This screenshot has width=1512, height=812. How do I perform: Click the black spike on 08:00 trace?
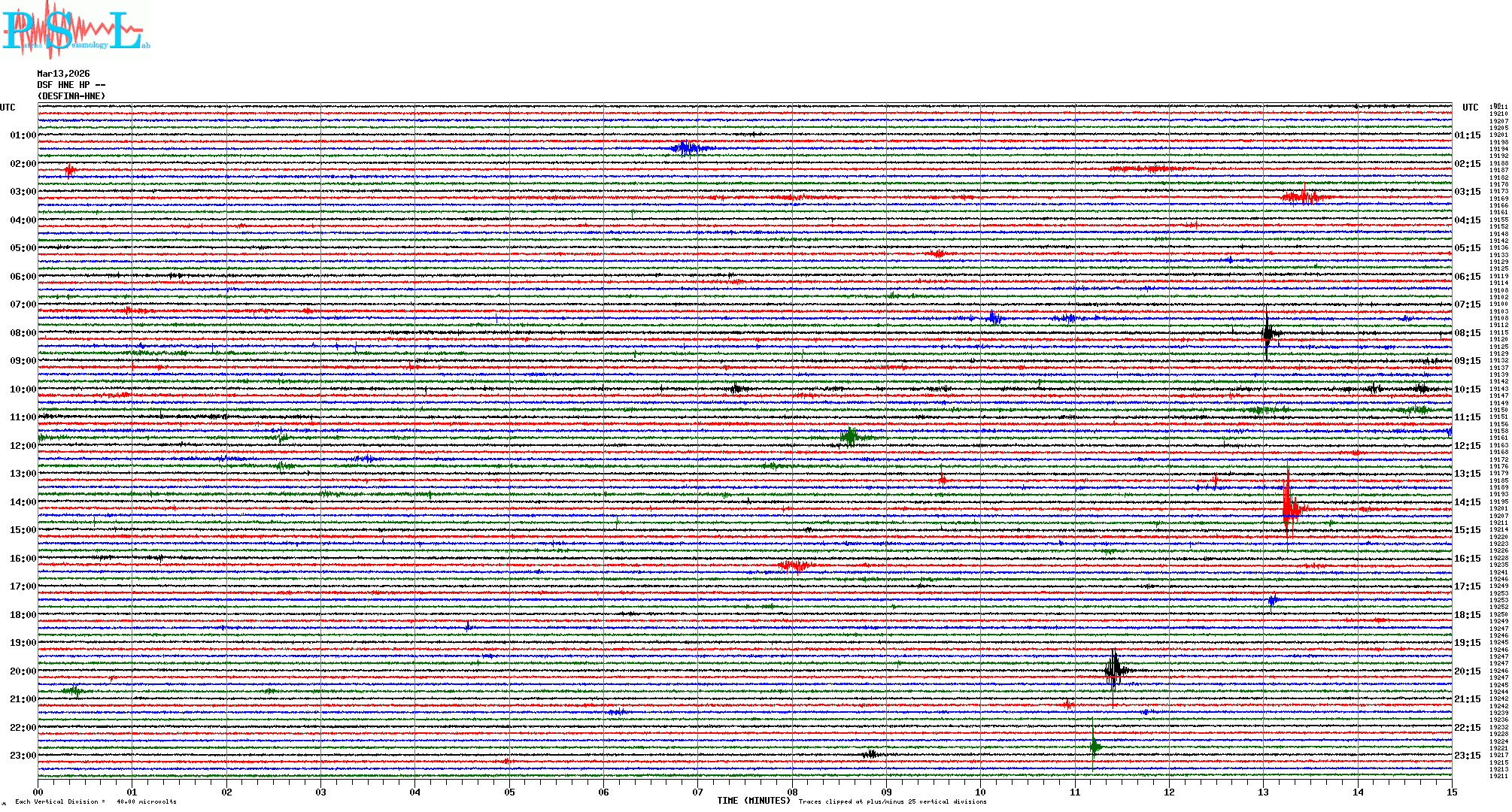(1267, 333)
